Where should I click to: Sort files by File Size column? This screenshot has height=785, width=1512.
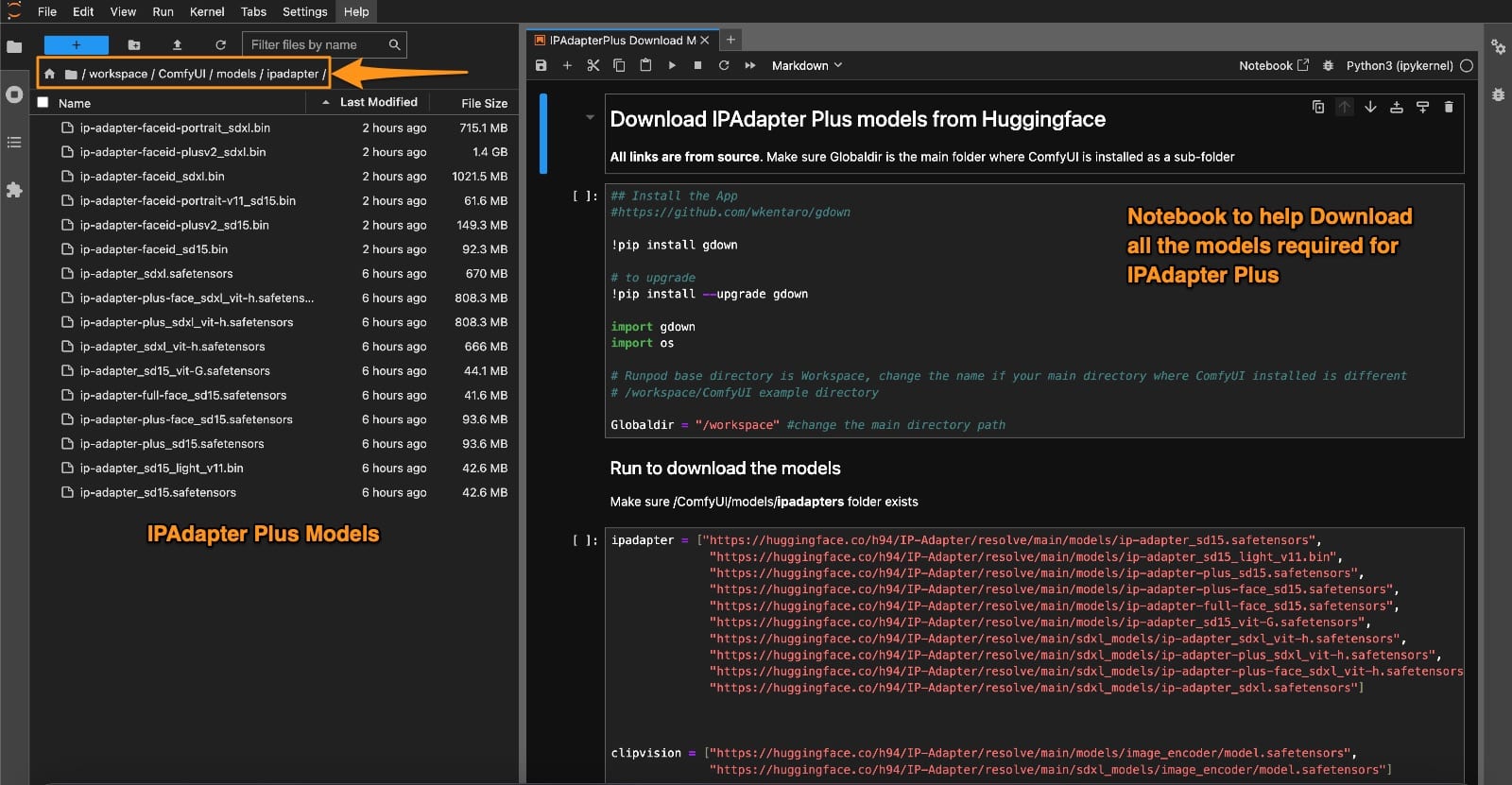click(484, 102)
